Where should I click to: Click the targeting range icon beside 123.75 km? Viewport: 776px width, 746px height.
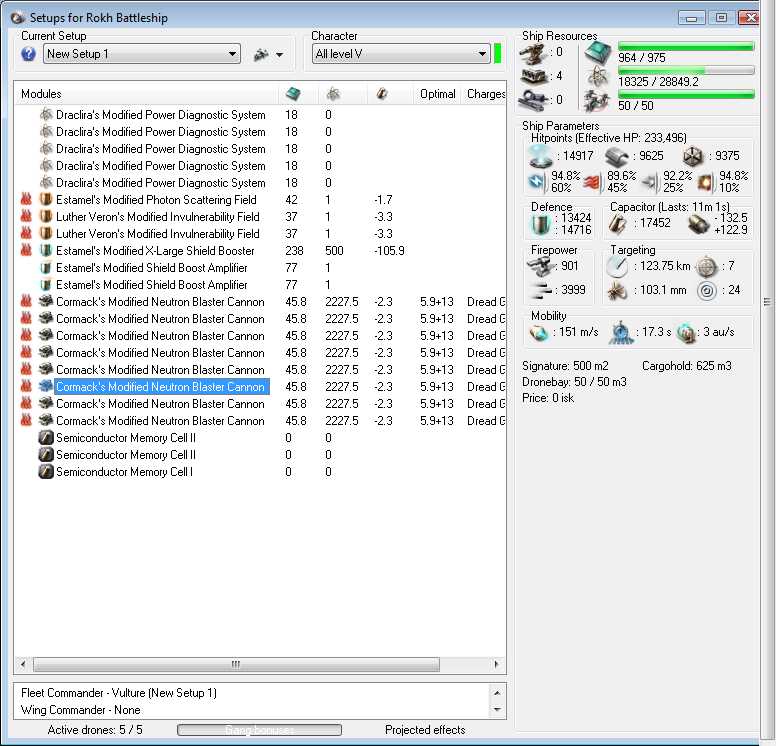coord(617,267)
